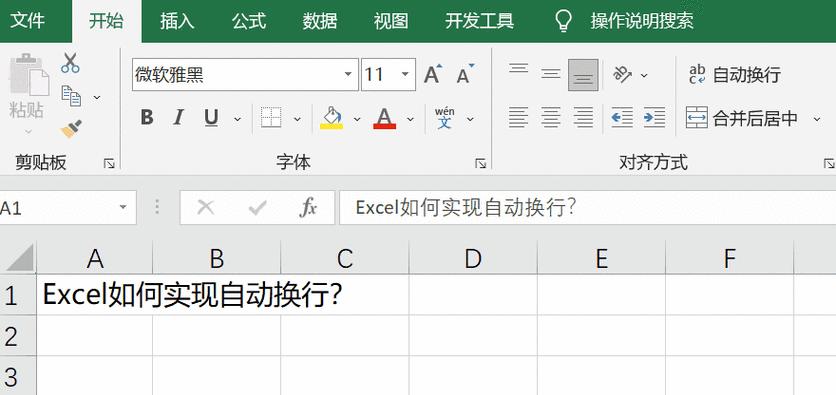Click the Cut scissors icon
Image resolution: width=836 pixels, height=395 pixels.
coord(70,62)
